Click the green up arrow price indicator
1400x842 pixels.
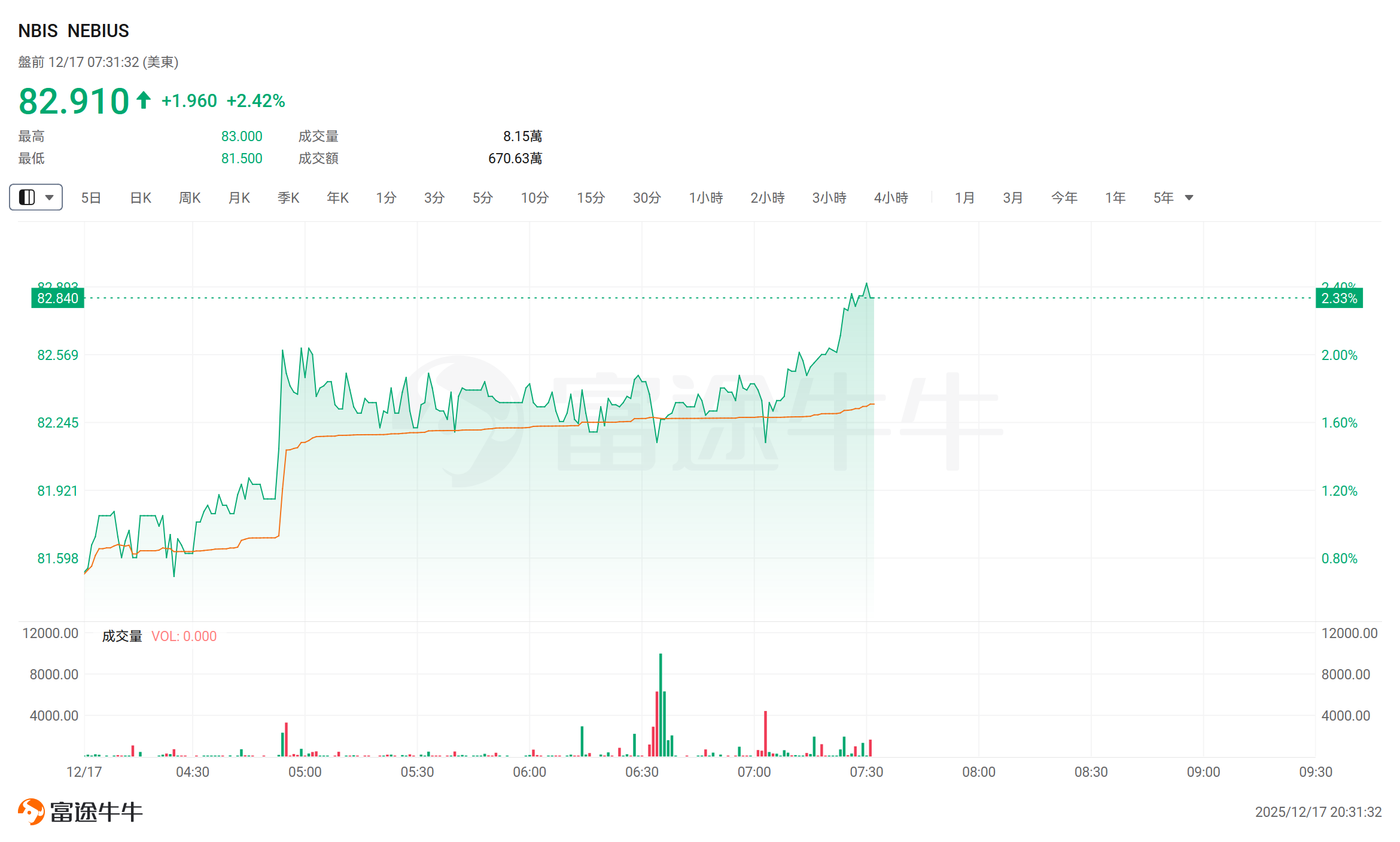coord(143,100)
